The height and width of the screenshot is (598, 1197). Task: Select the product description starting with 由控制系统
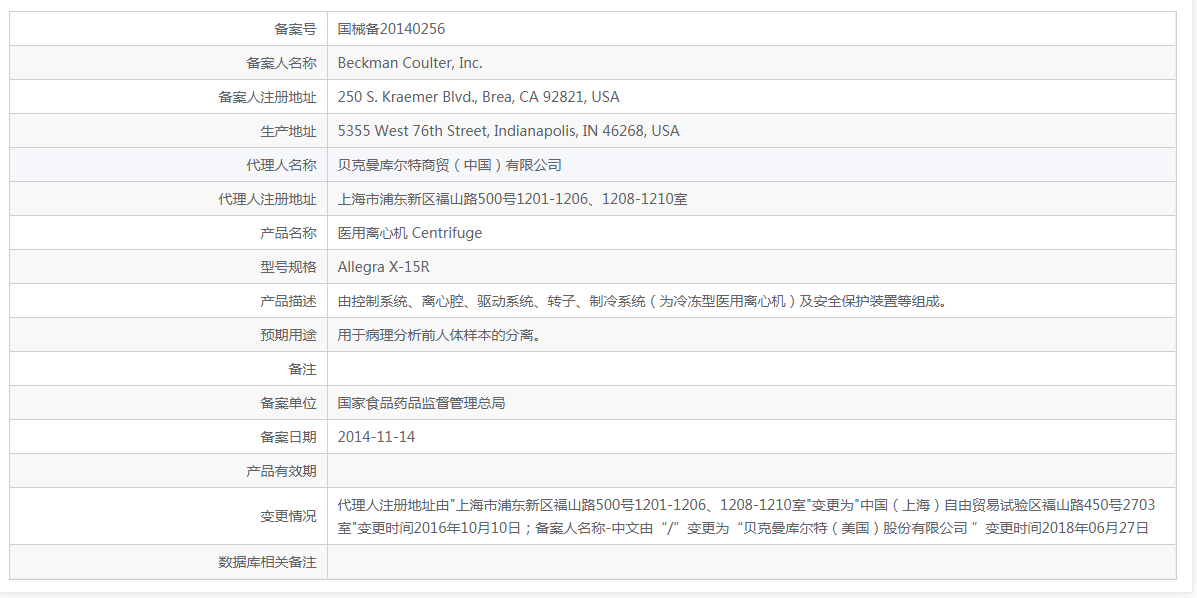[x=645, y=301]
